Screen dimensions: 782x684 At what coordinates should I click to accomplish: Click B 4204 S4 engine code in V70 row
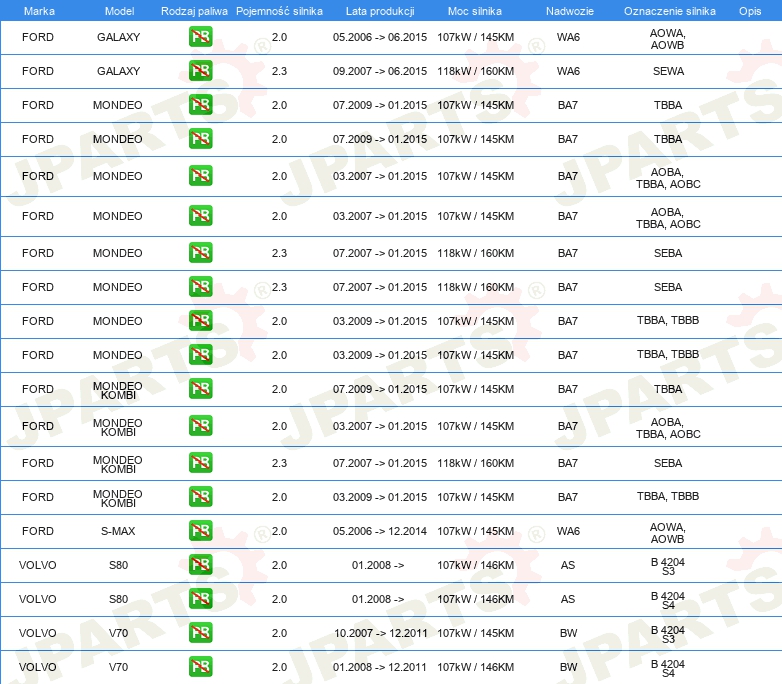(668, 668)
